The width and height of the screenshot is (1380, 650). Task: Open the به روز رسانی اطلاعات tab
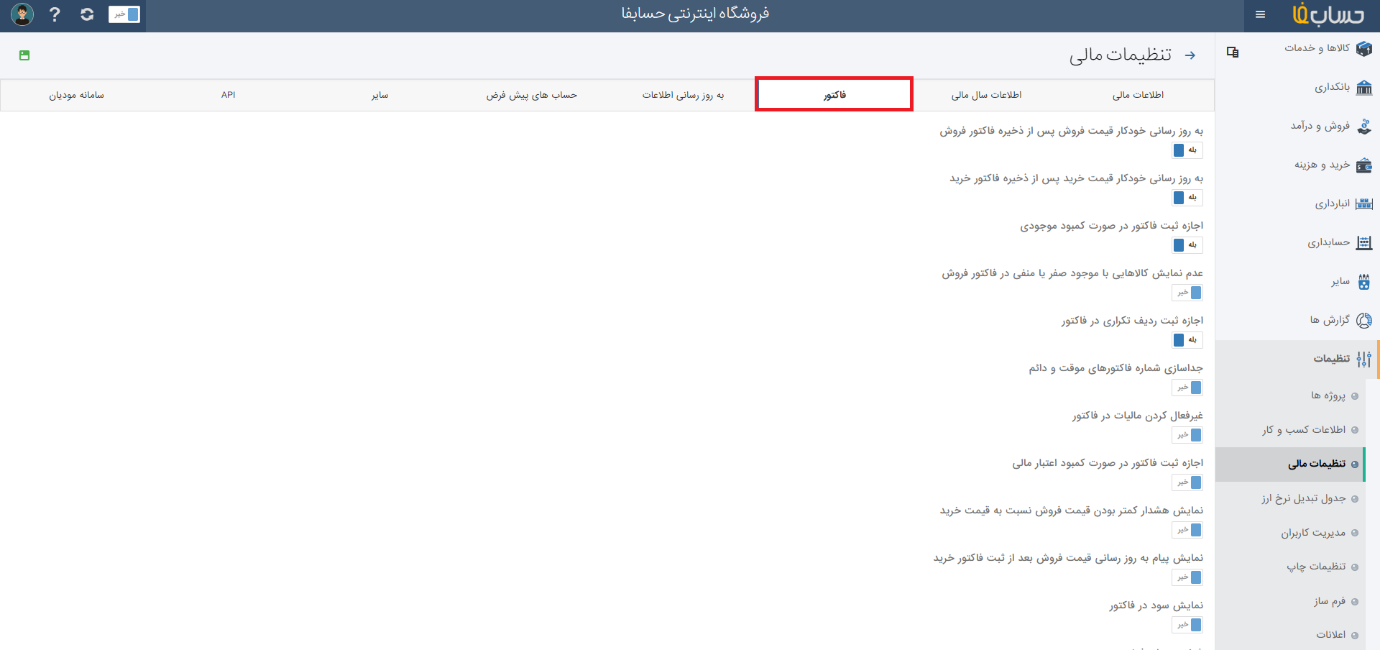[x=684, y=95]
